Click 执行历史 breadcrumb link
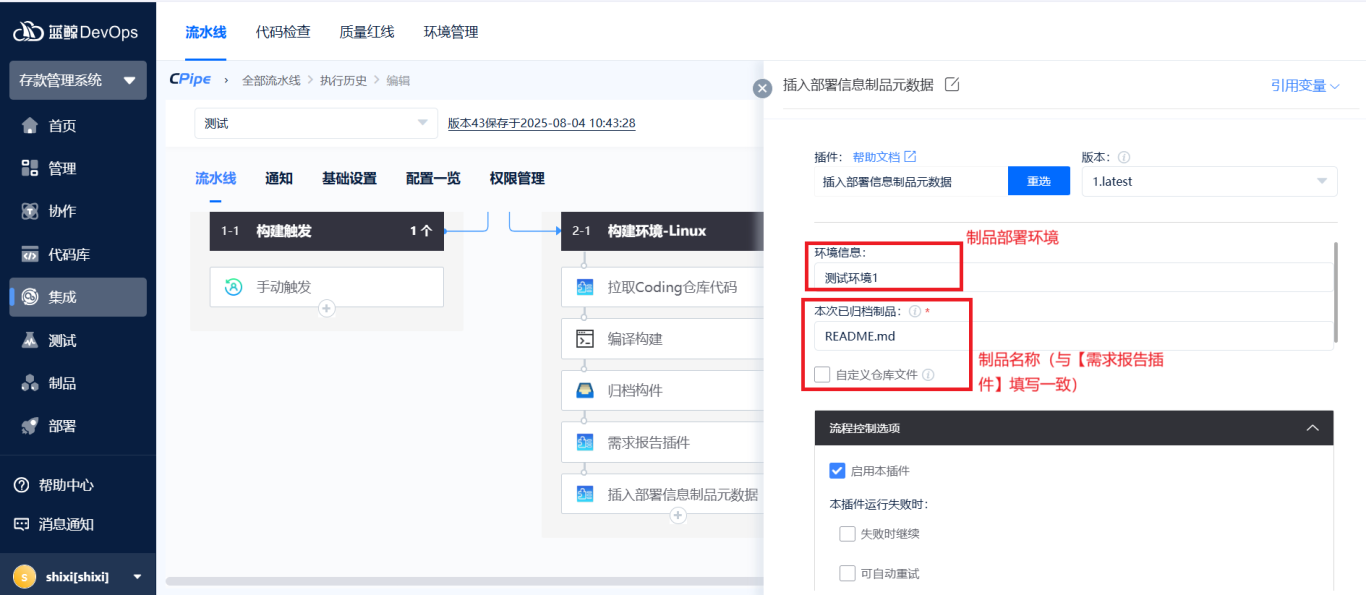 coord(343,80)
